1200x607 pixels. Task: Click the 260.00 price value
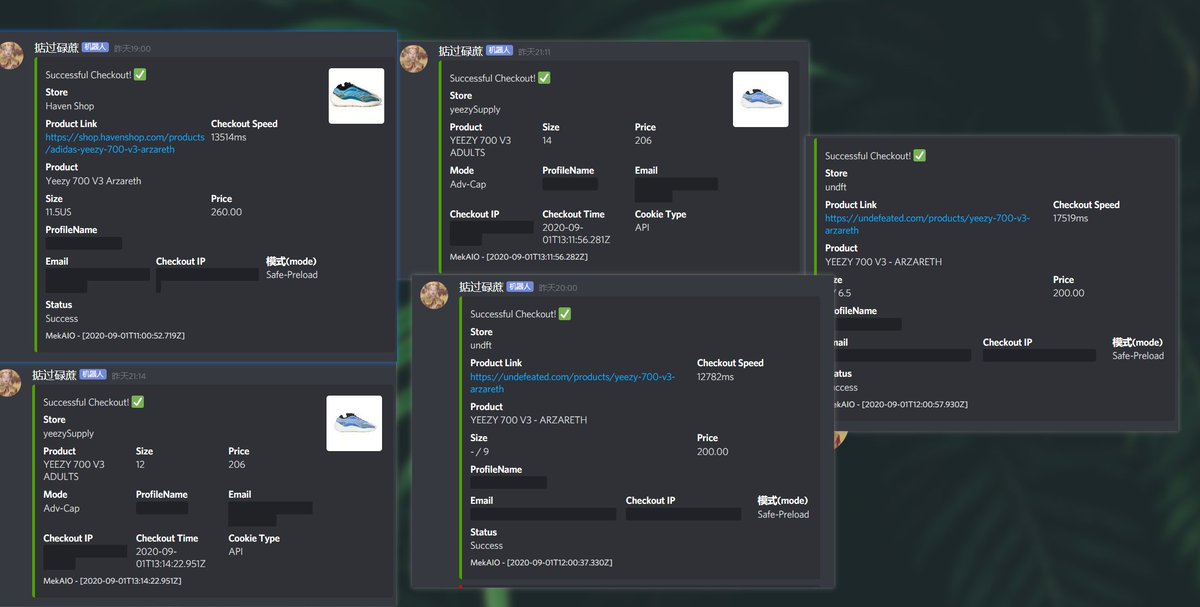[226, 212]
